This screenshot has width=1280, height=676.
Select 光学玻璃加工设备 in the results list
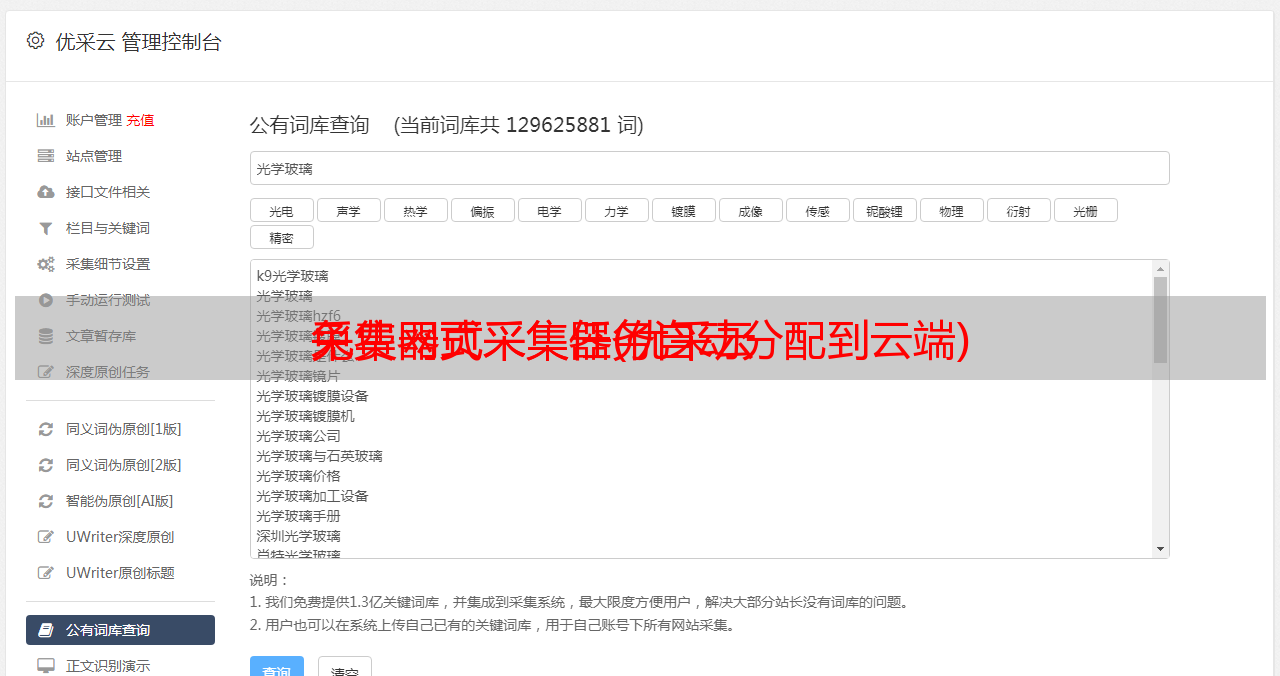pos(312,496)
